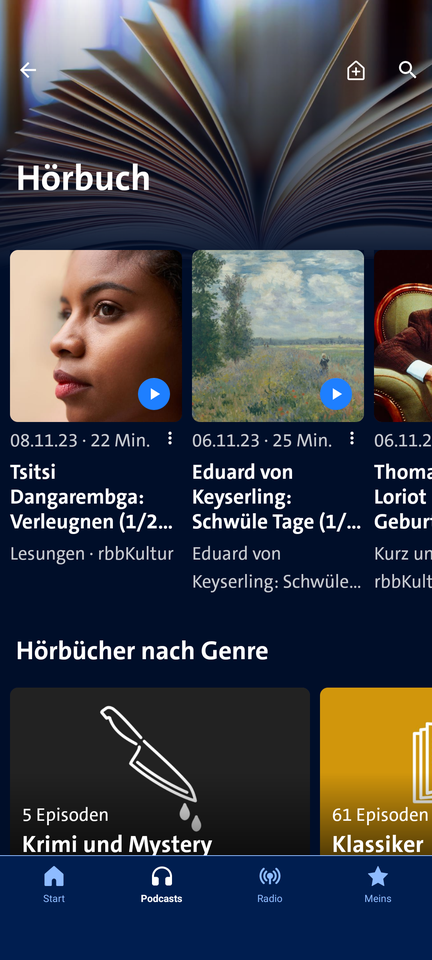Viewport: 432px width, 960px height.
Task: Tap the Hörbücher nach Genre heading
Action: coord(142,651)
